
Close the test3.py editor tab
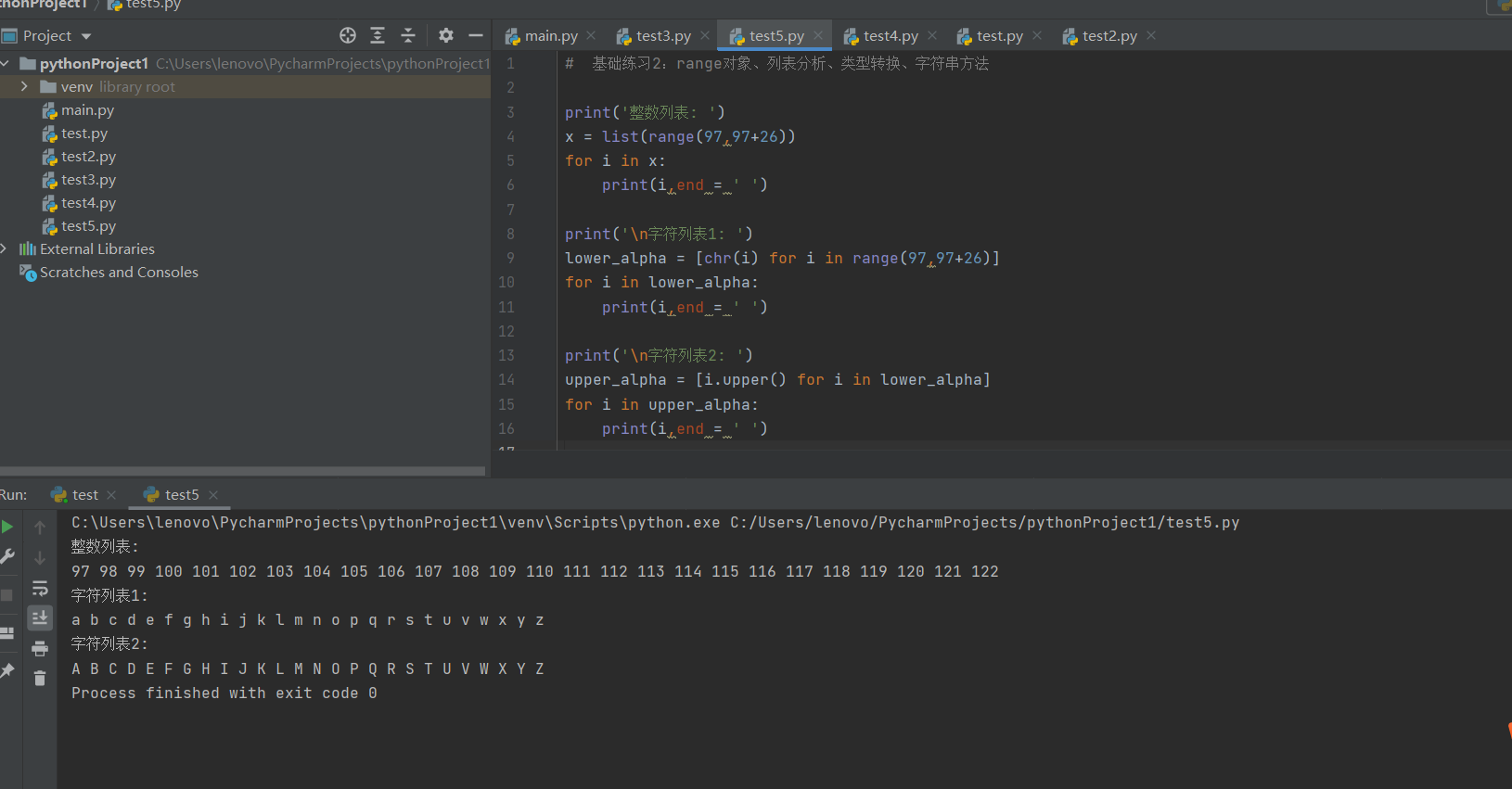point(705,36)
